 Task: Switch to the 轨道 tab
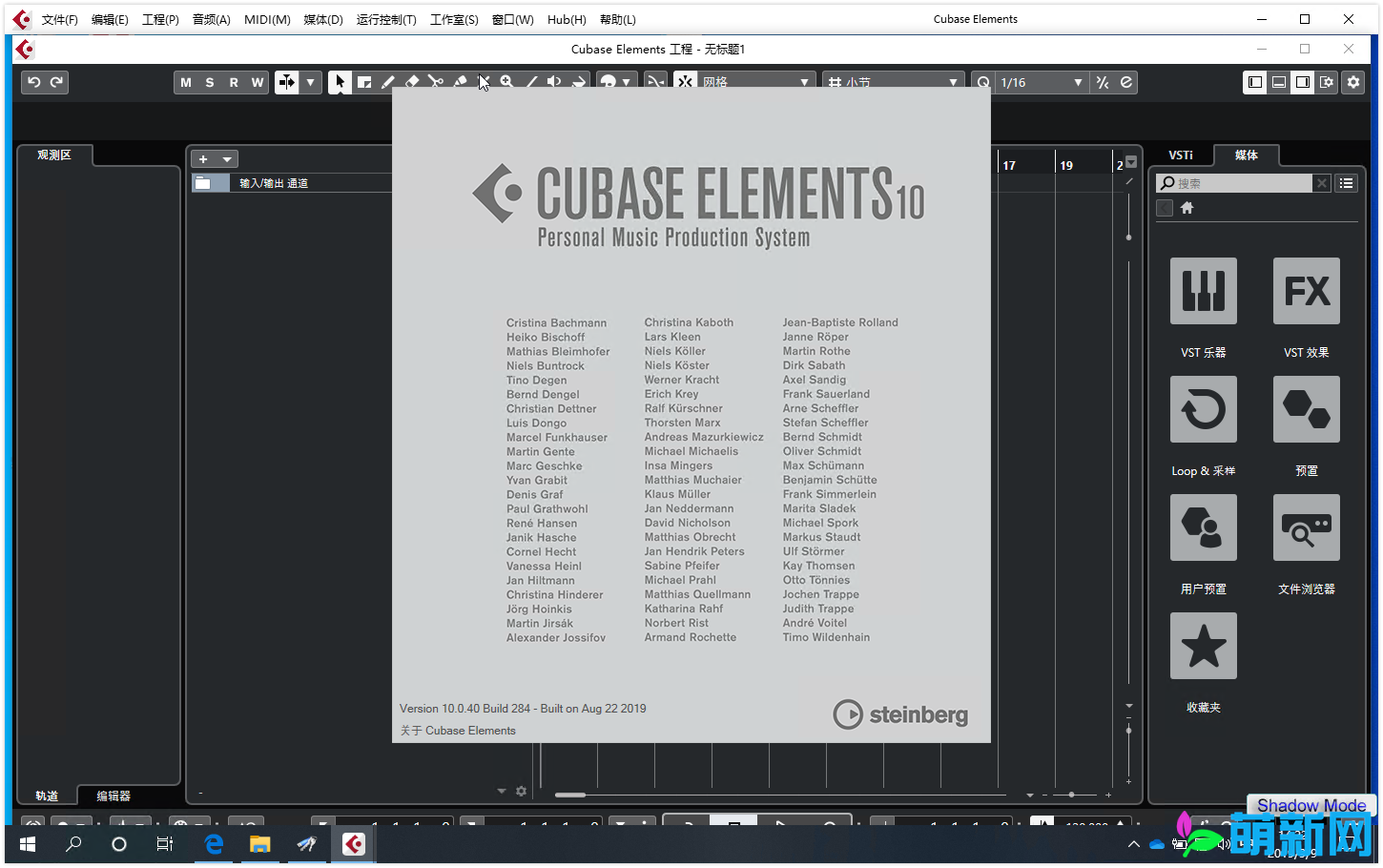[47, 796]
